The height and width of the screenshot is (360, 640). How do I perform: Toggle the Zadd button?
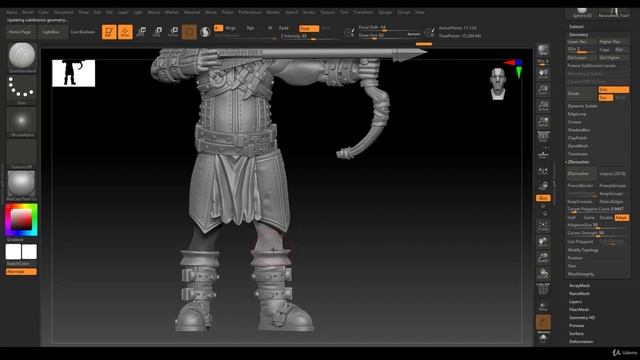(284, 28)
